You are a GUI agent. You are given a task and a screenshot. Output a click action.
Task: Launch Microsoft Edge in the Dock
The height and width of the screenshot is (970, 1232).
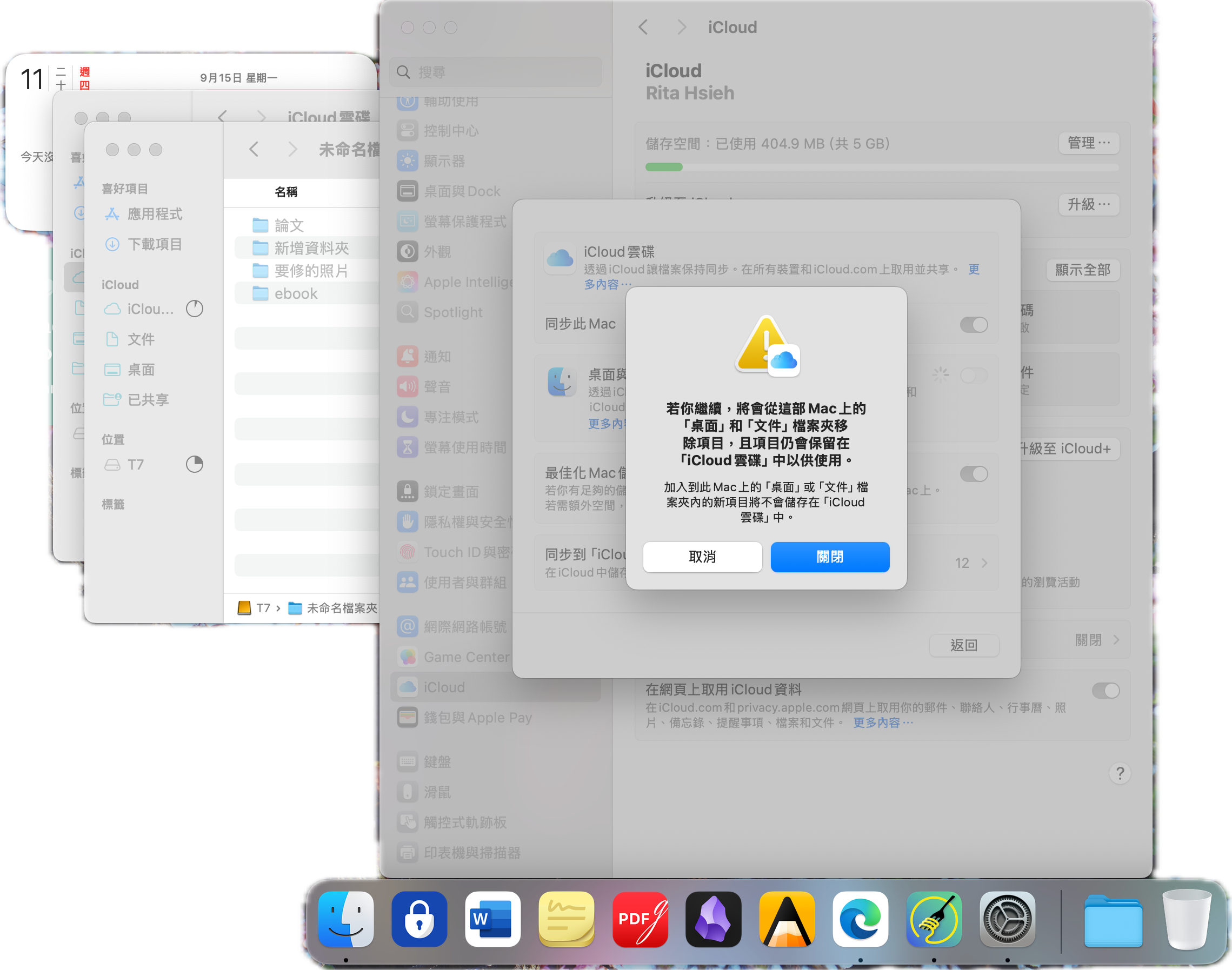(x=860, y=919)
